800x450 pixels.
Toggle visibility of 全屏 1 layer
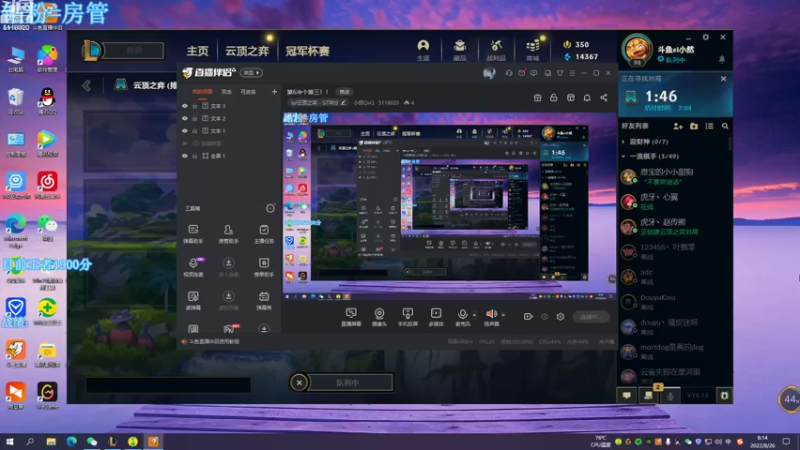185,156
